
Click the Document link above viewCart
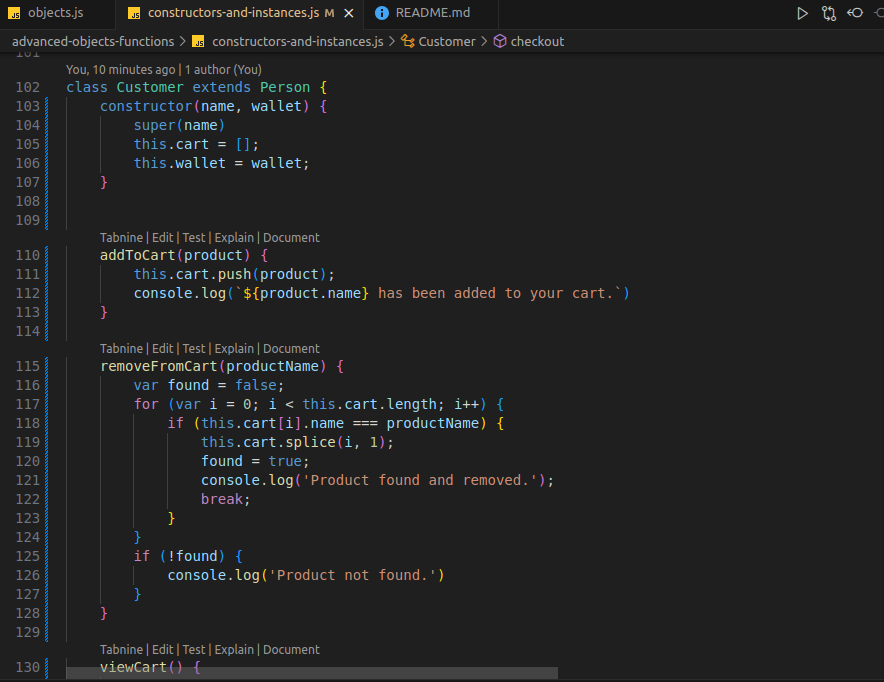coord(291,649)
